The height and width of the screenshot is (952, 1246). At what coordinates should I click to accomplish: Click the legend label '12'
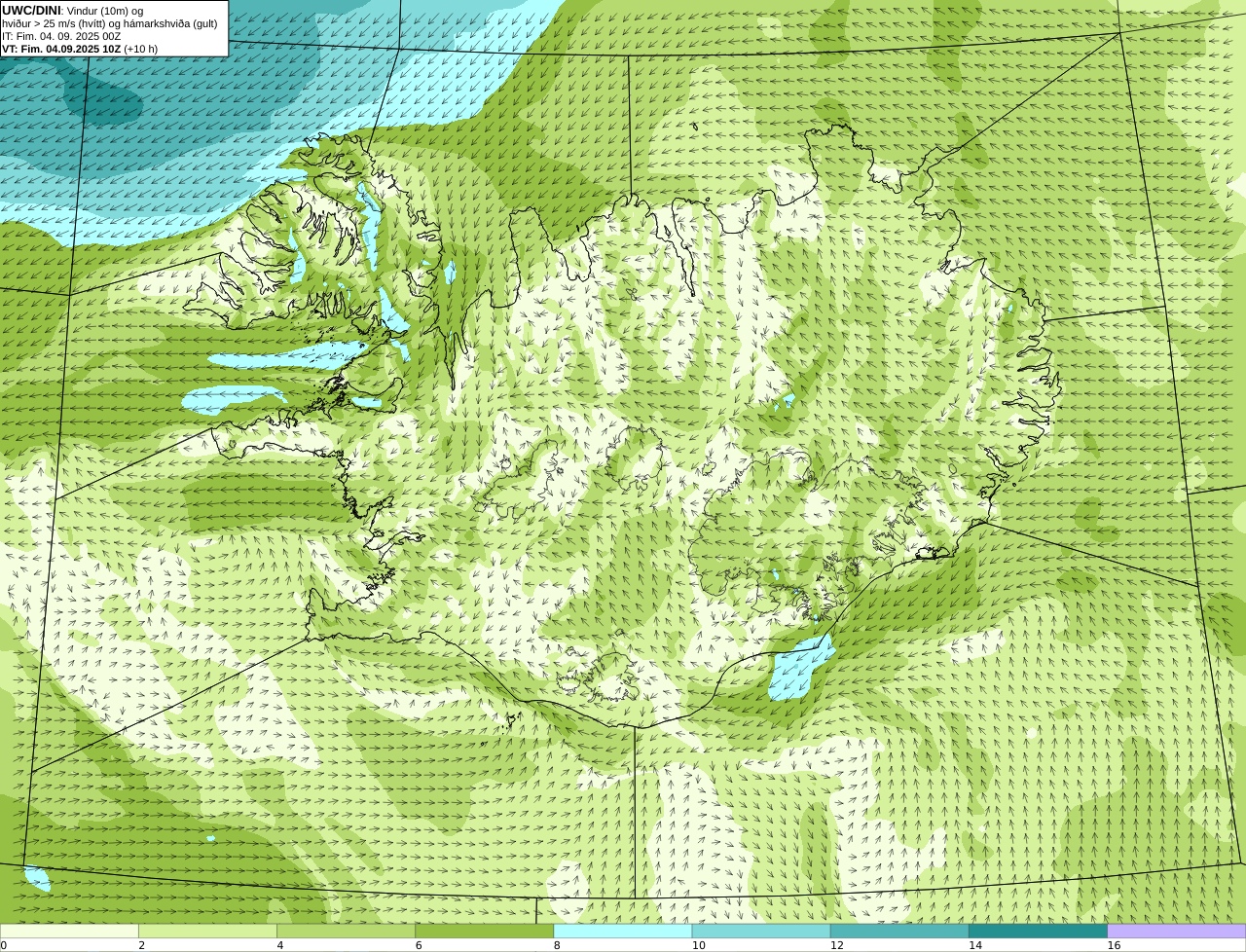[x=837, y=945]
